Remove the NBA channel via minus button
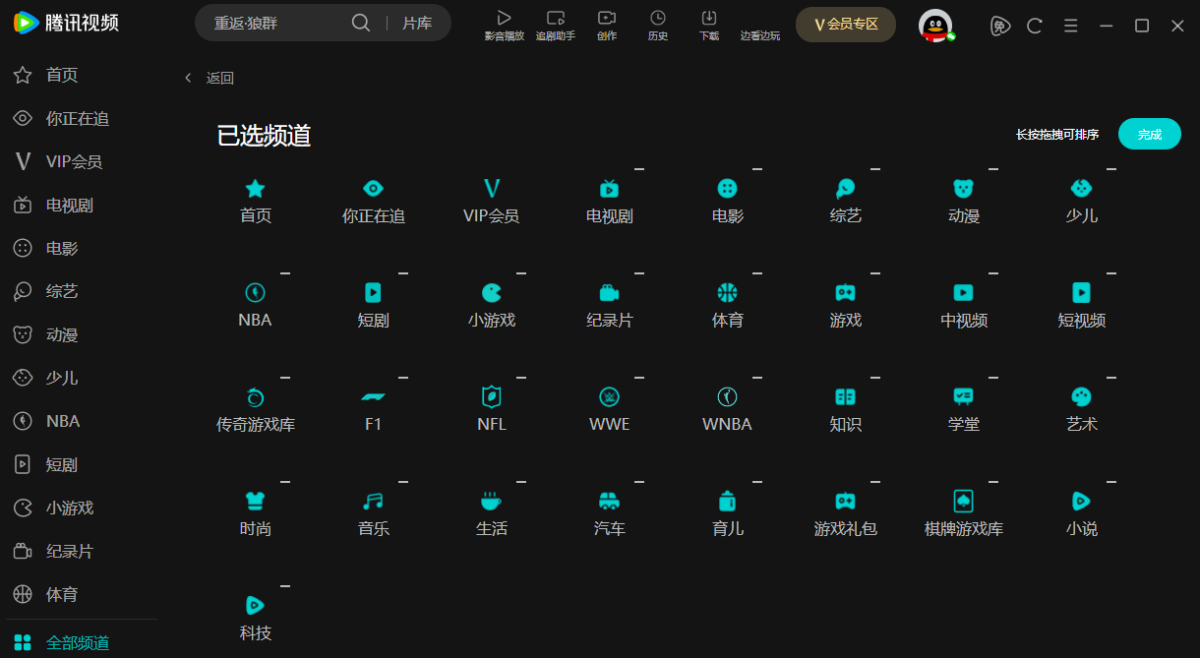This screenshot has height=658, width=1200. (x=285, y=273)
